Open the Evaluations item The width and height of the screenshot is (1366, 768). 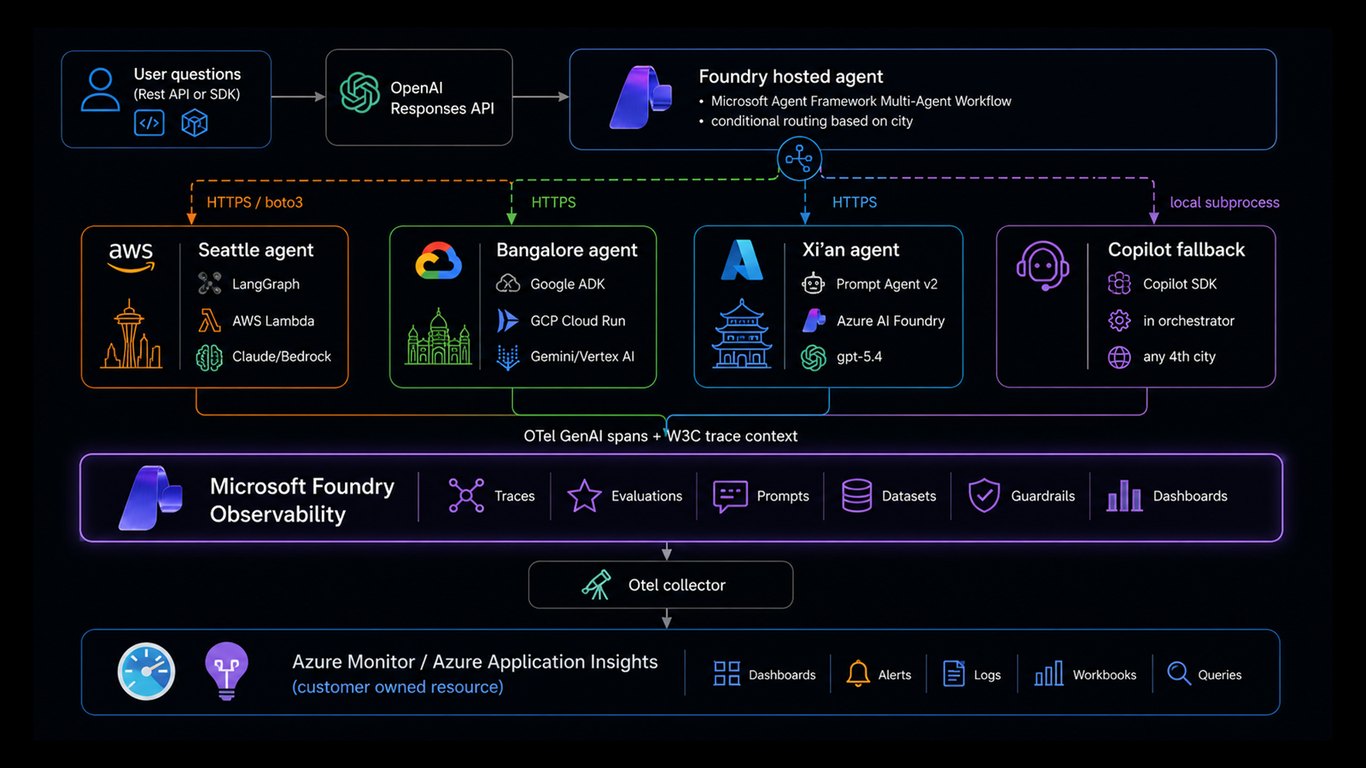[x=624, y=496]
